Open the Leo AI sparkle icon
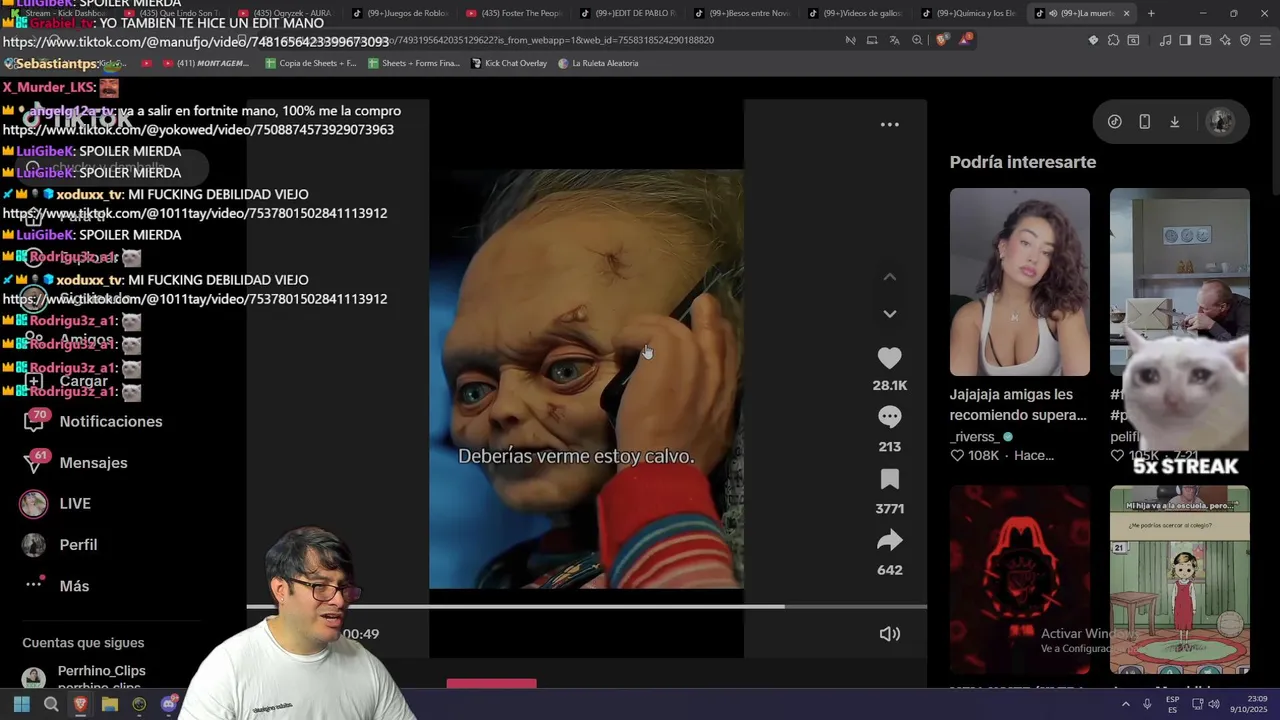Screen dimensions: 1280x720 [x=1225, y=40]
